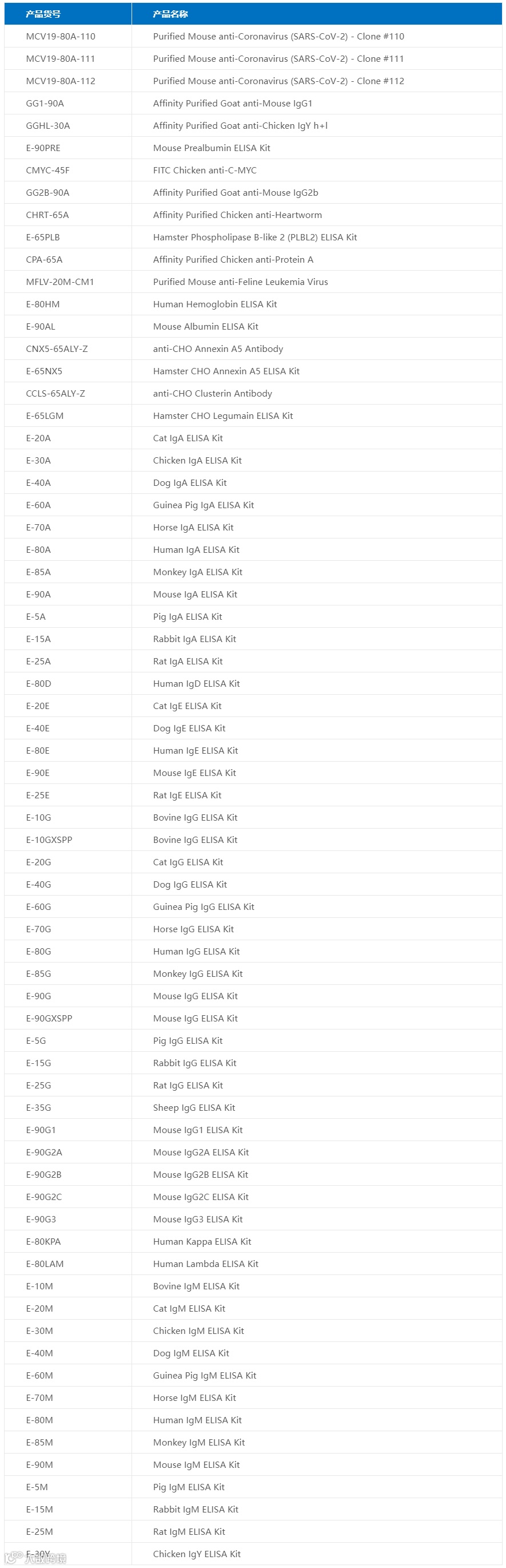506x1568 pixels.
Task: Select product code E-80D
Action: [38, 683]
